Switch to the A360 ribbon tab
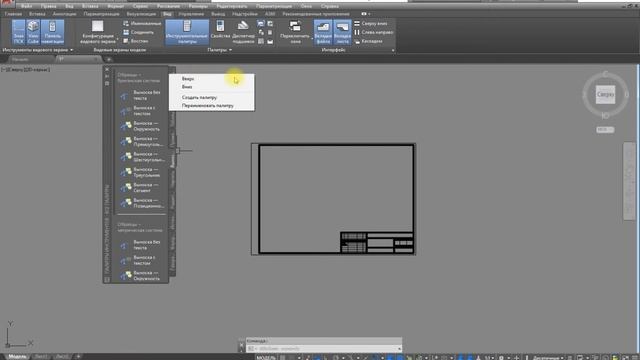This screenshot has width=640, height=360. (270, 14)
